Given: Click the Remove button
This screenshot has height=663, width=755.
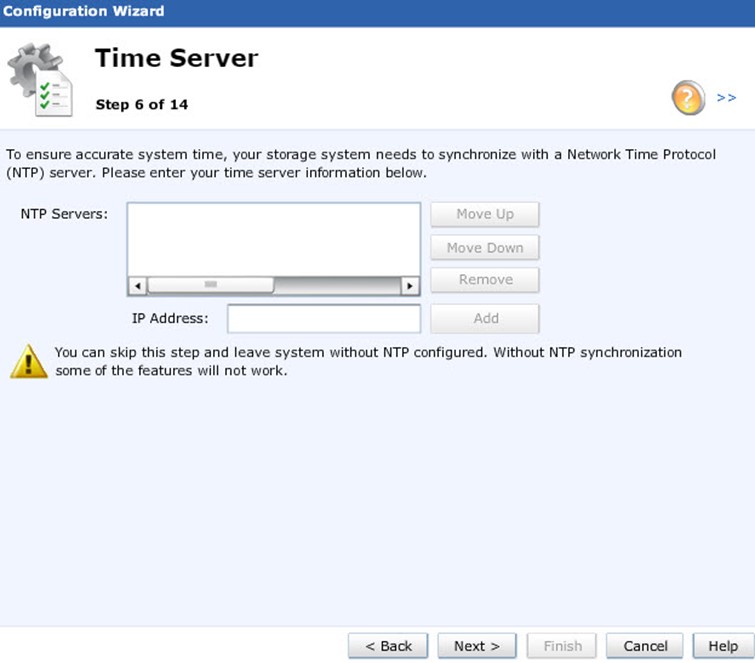Looking at the screenshot, I should [x=485, y=280].
